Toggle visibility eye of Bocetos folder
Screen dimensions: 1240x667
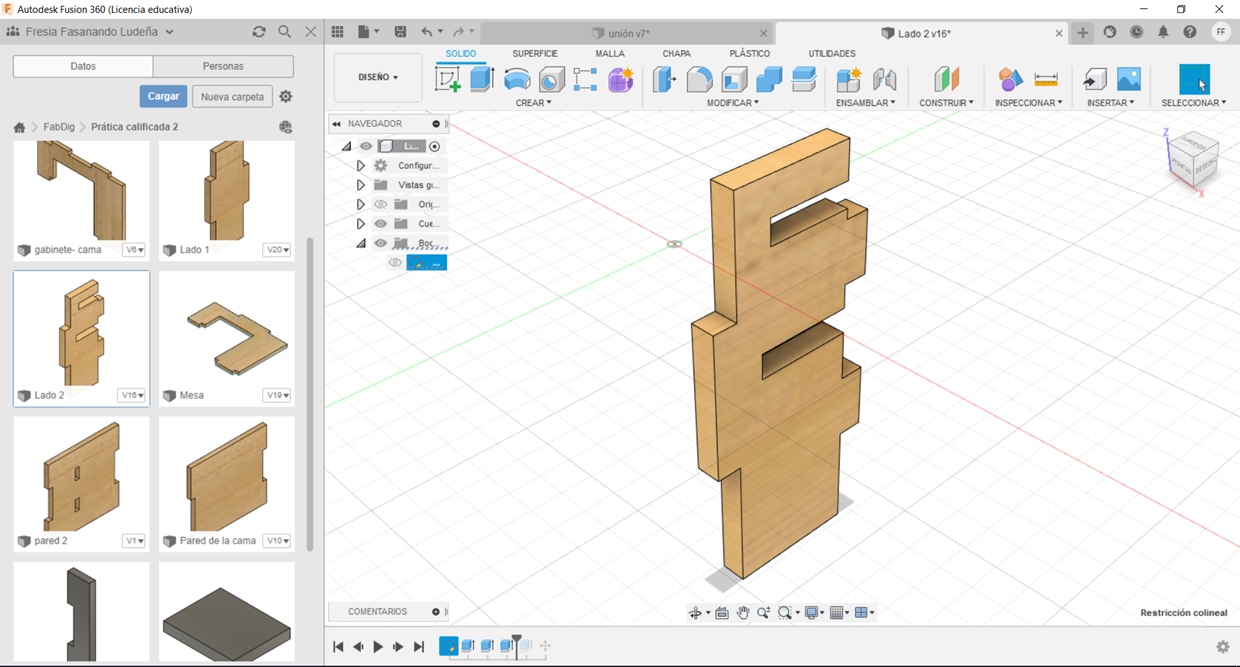click(x=381, y=243)
